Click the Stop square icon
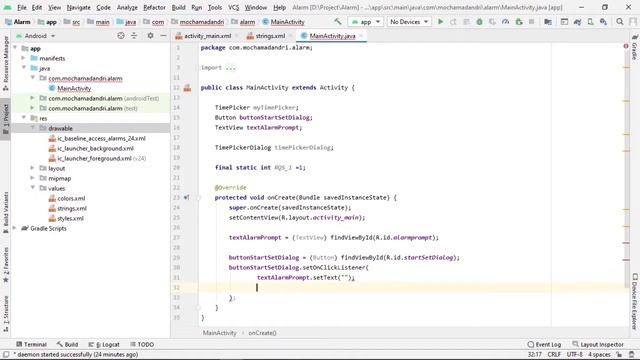This screenshot has width=640, height=360. [x=531, y=22]
